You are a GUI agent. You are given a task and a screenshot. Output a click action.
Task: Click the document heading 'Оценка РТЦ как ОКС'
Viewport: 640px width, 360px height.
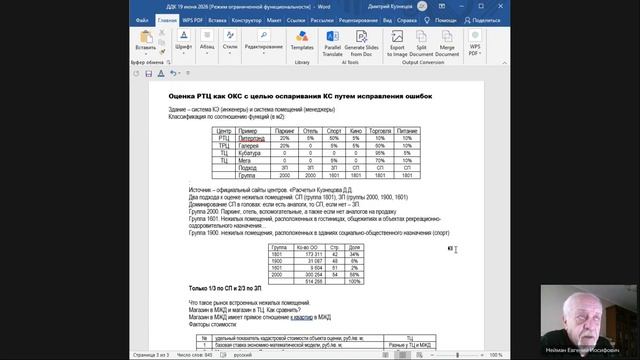pos(300,96)
